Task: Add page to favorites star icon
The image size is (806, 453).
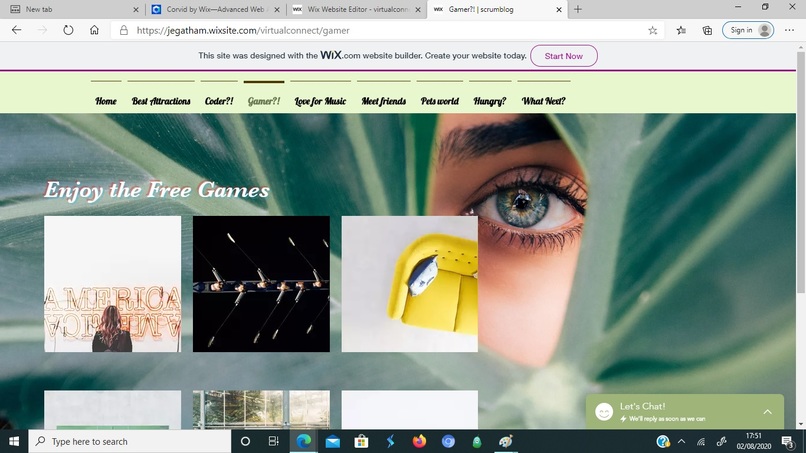Action: pos(653,30)
